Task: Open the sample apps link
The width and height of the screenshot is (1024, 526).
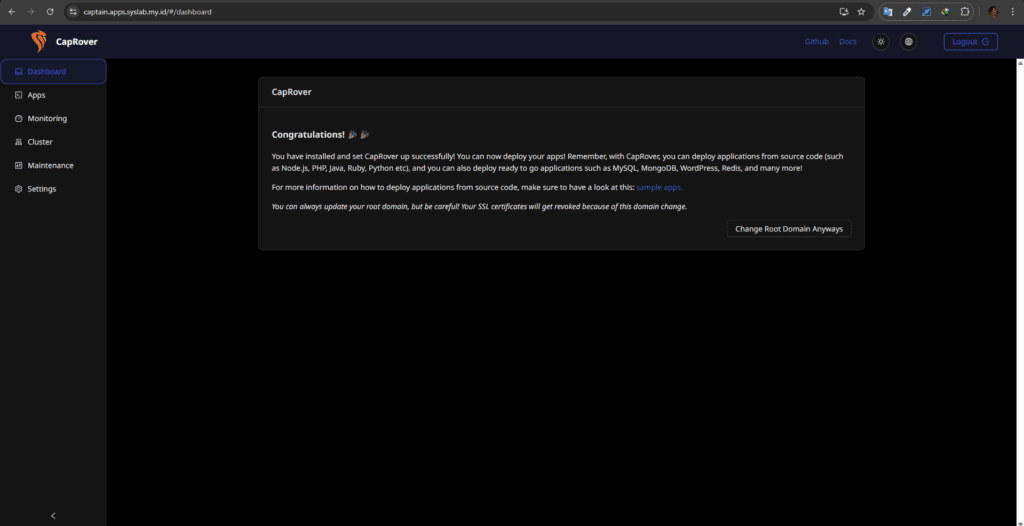Action: click(660, 188)
